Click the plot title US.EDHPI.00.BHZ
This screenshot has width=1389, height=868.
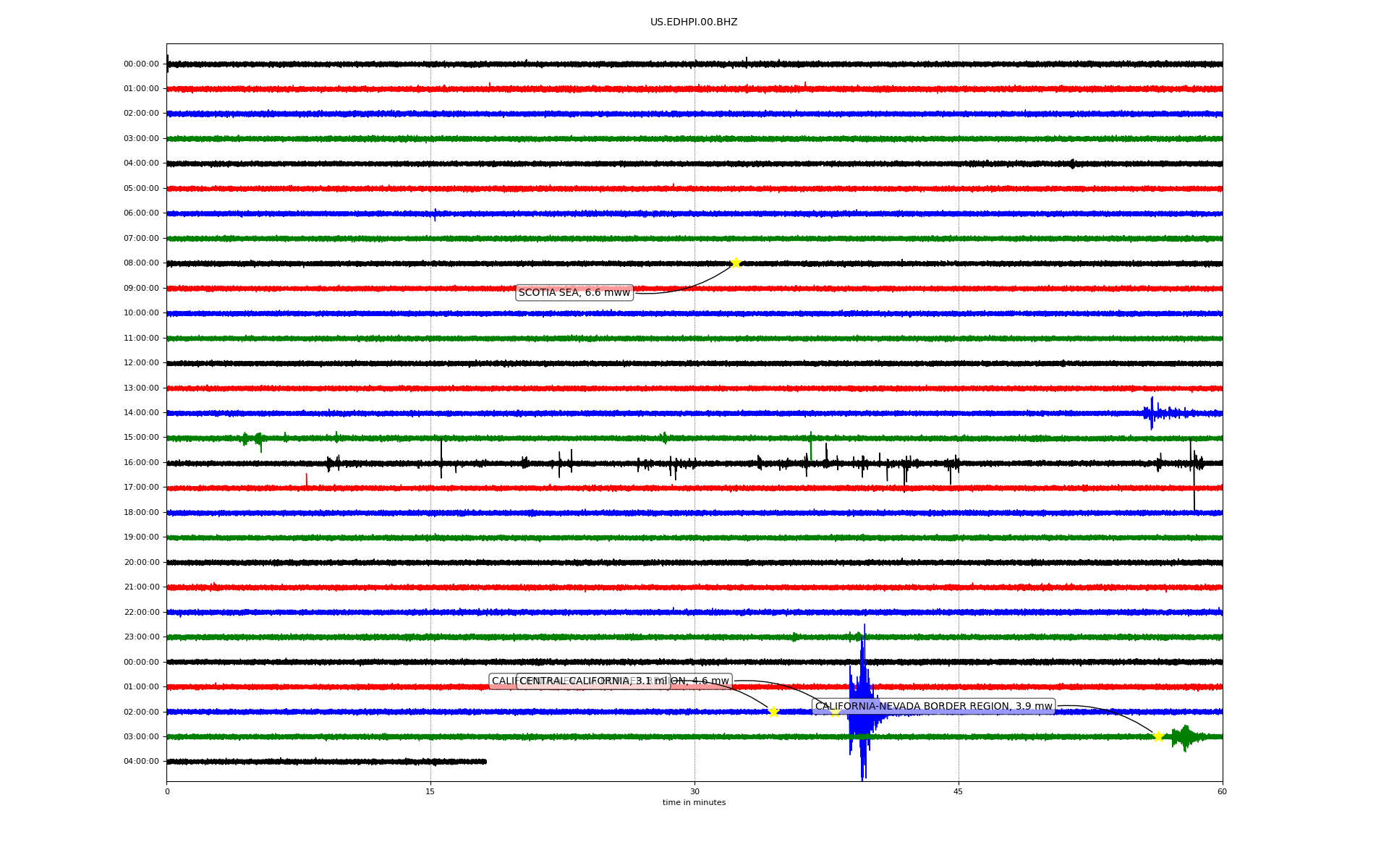tap(694, 22)
